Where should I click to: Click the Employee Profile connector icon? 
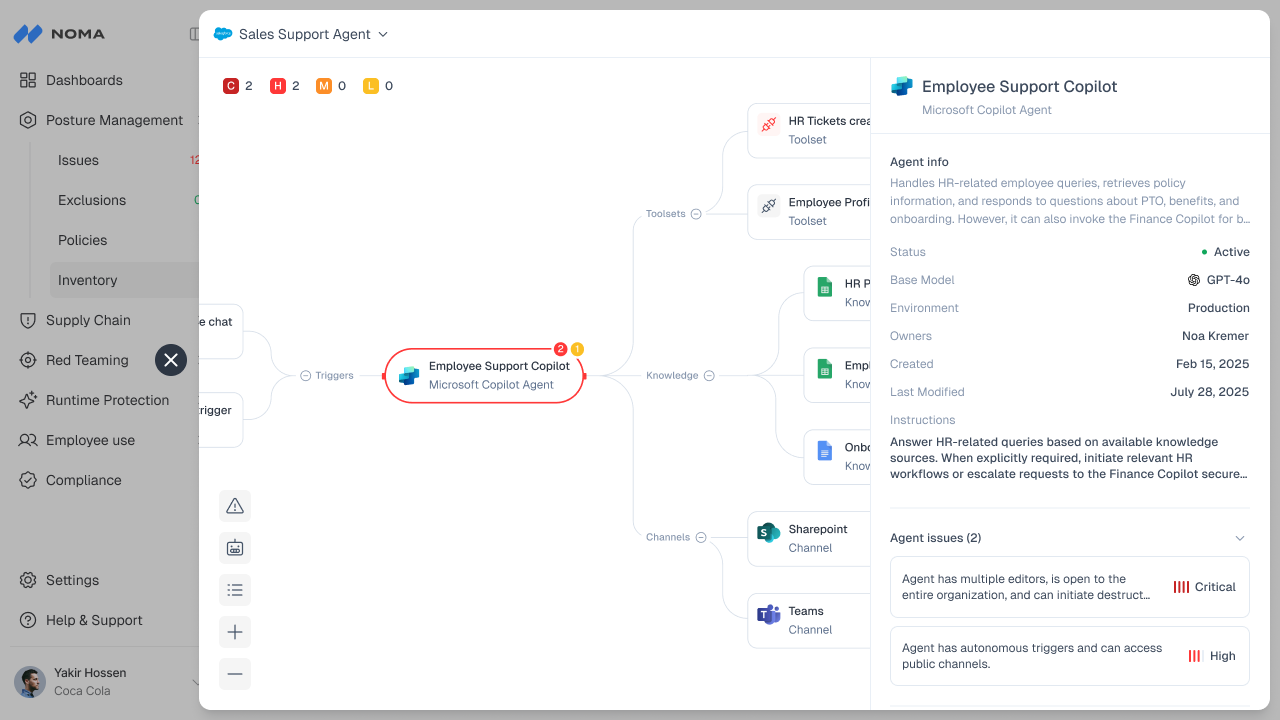(768, 206)
